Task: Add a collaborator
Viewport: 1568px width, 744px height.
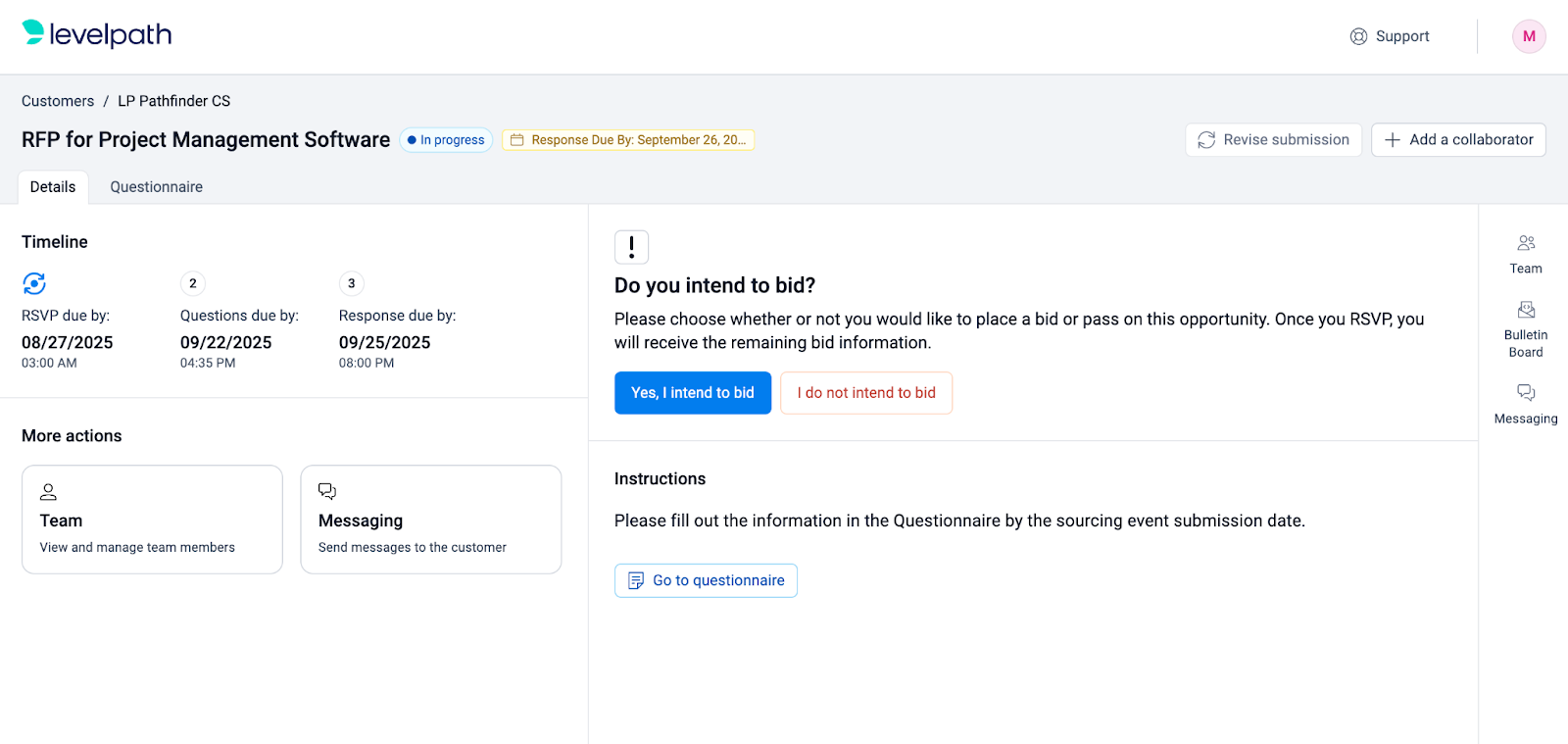Action: [1458, 140]
